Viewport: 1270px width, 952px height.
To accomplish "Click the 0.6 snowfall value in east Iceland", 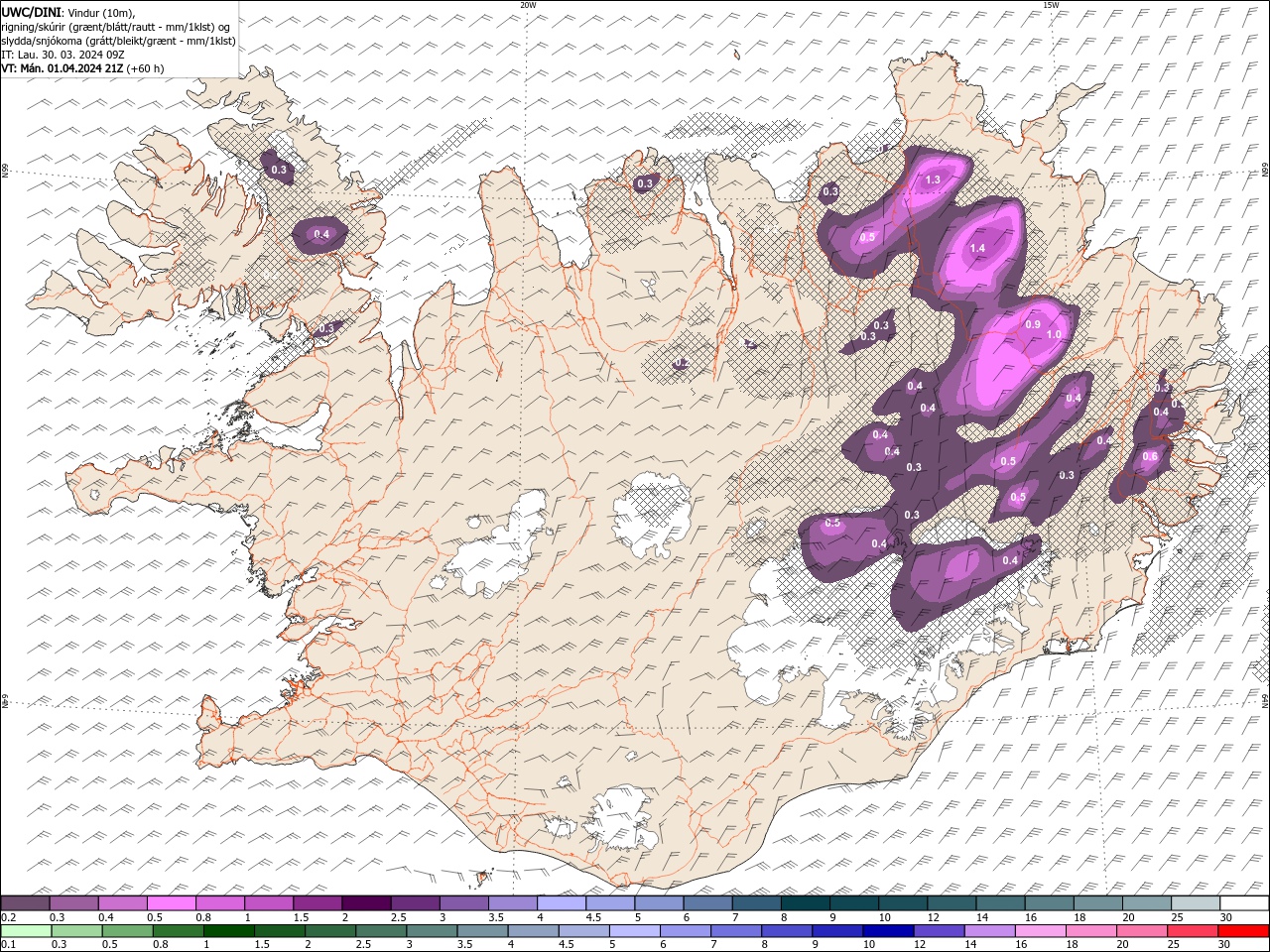I will click(1150, 456).
